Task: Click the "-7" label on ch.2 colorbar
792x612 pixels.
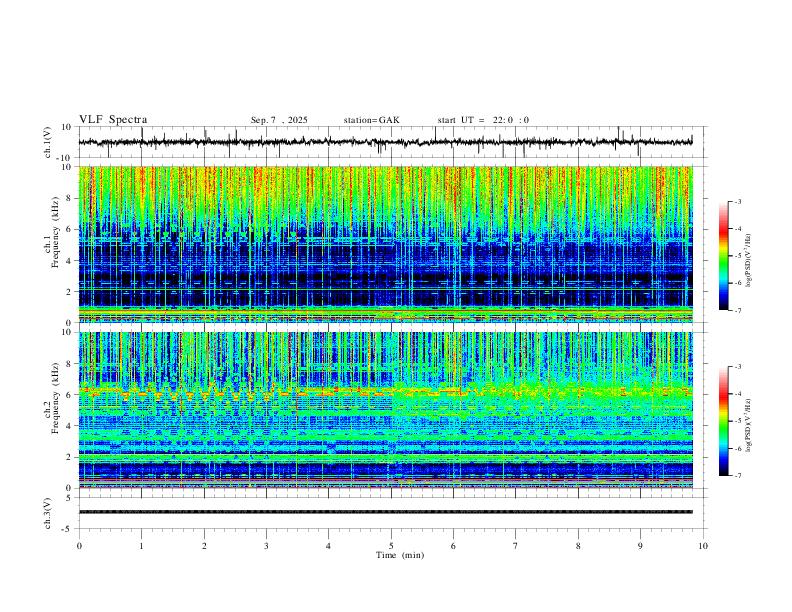Action: pyautogui.click(x=737, y=476)
